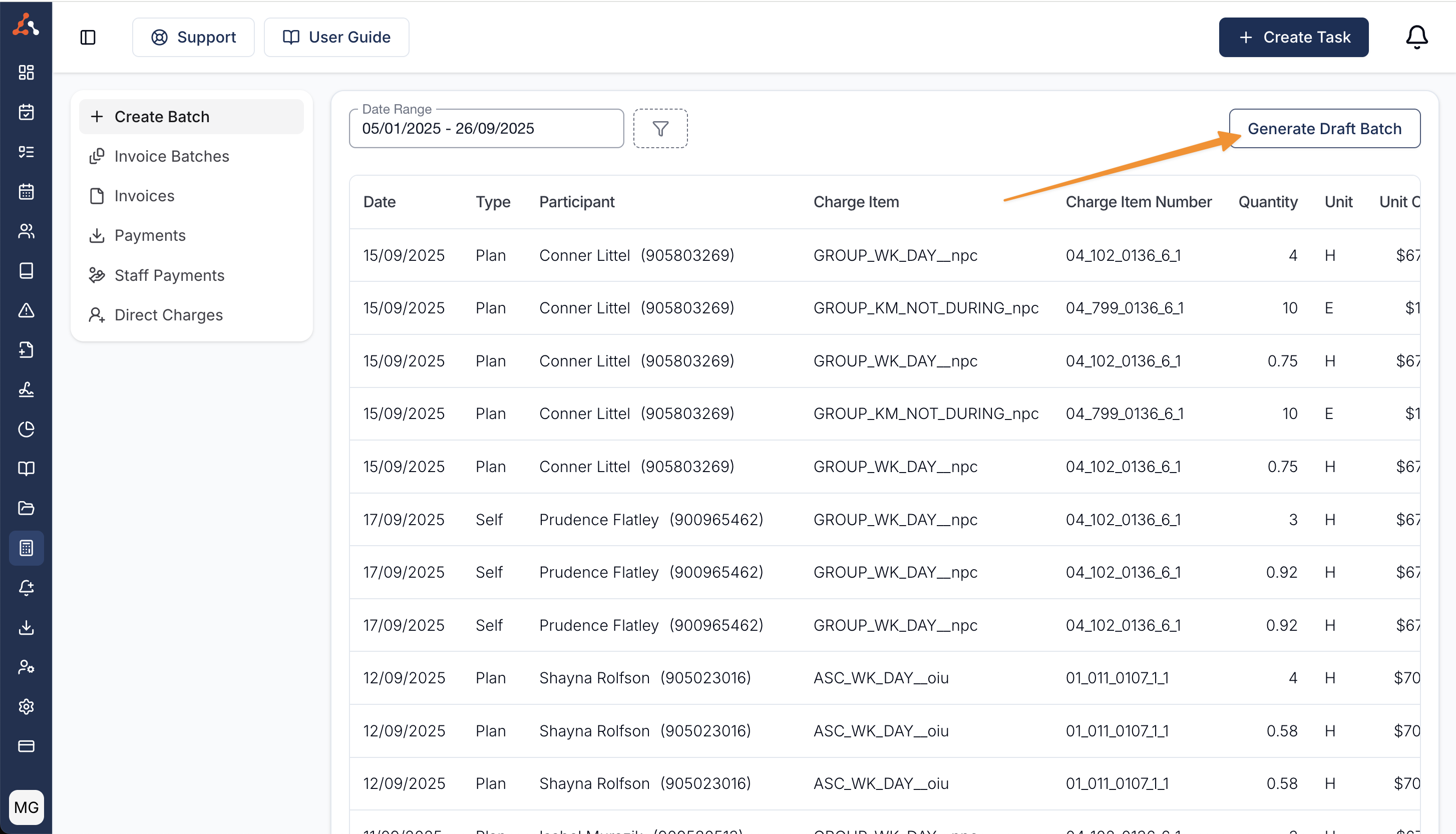Click the pie chart reports icon
Image resolution: width=1456 pixels, height=834 pixels.
point(27,429)
